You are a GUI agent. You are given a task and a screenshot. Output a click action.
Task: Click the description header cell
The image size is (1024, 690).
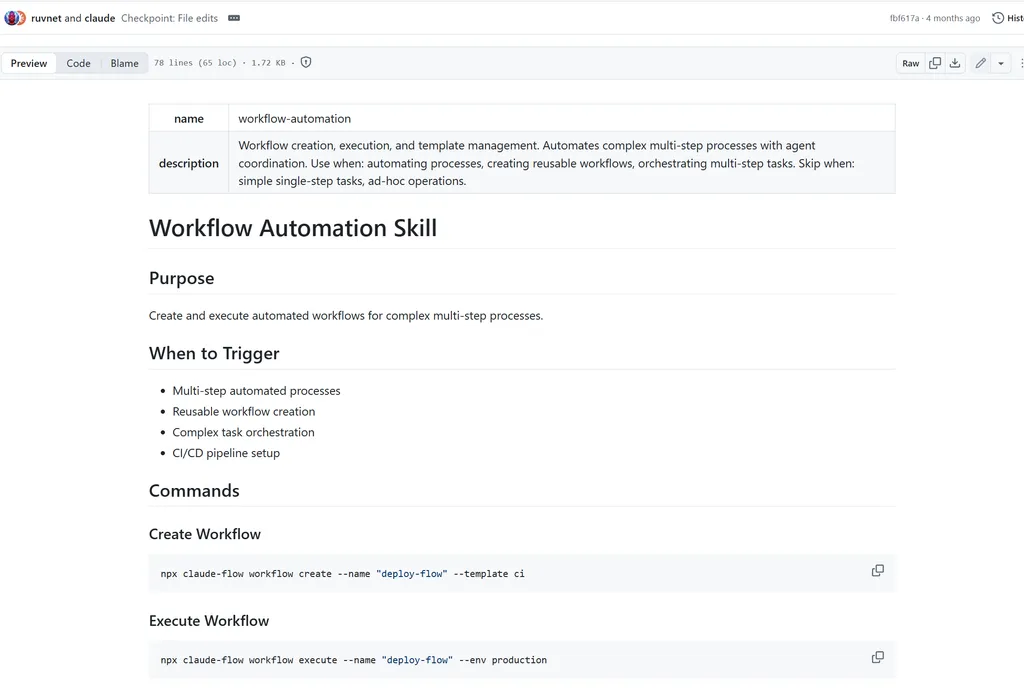tap(189, 163)
